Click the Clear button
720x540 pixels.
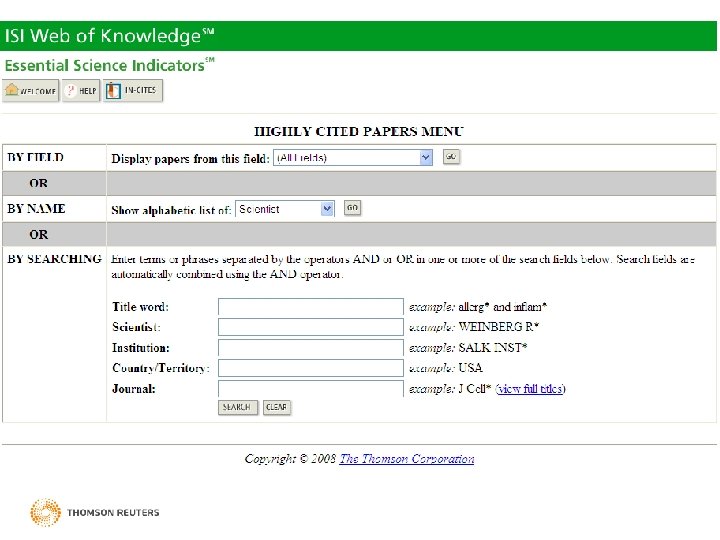coord(276,407)
